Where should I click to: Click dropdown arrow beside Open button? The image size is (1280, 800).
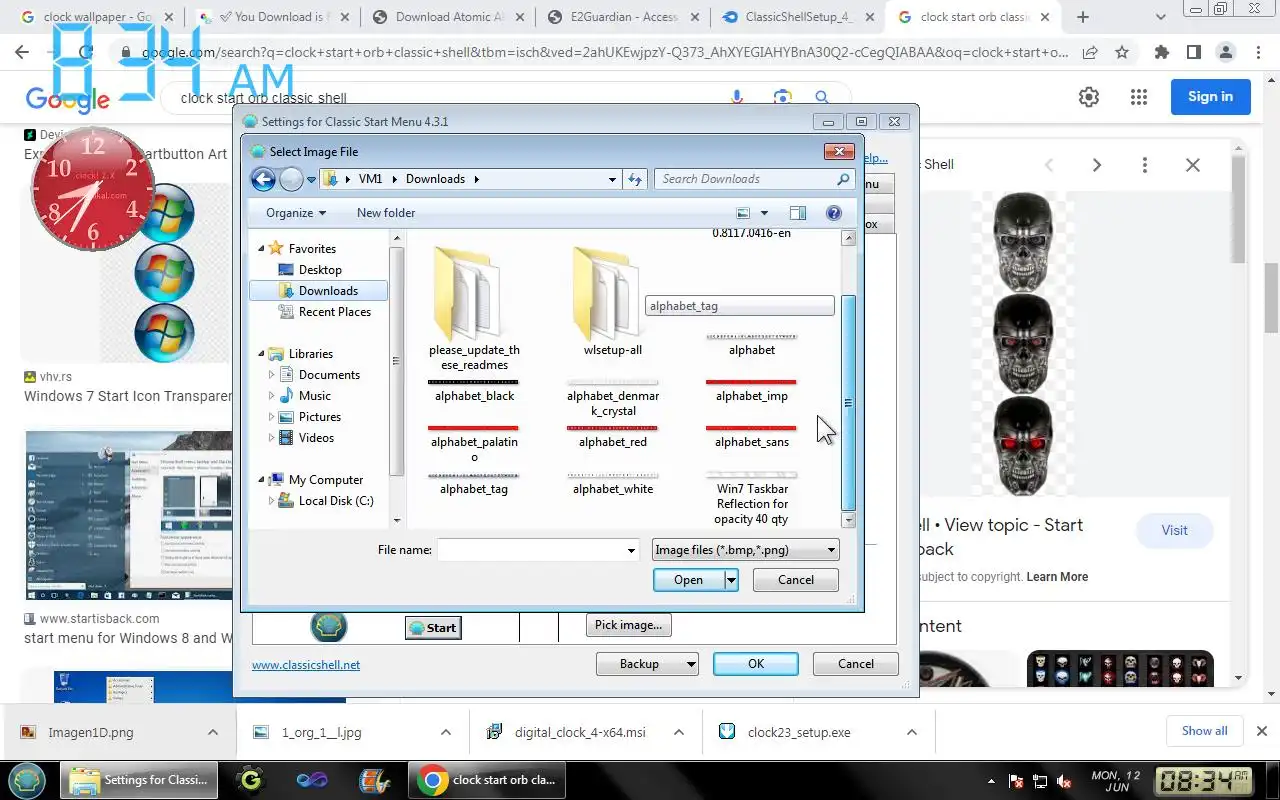coord(731,580)
